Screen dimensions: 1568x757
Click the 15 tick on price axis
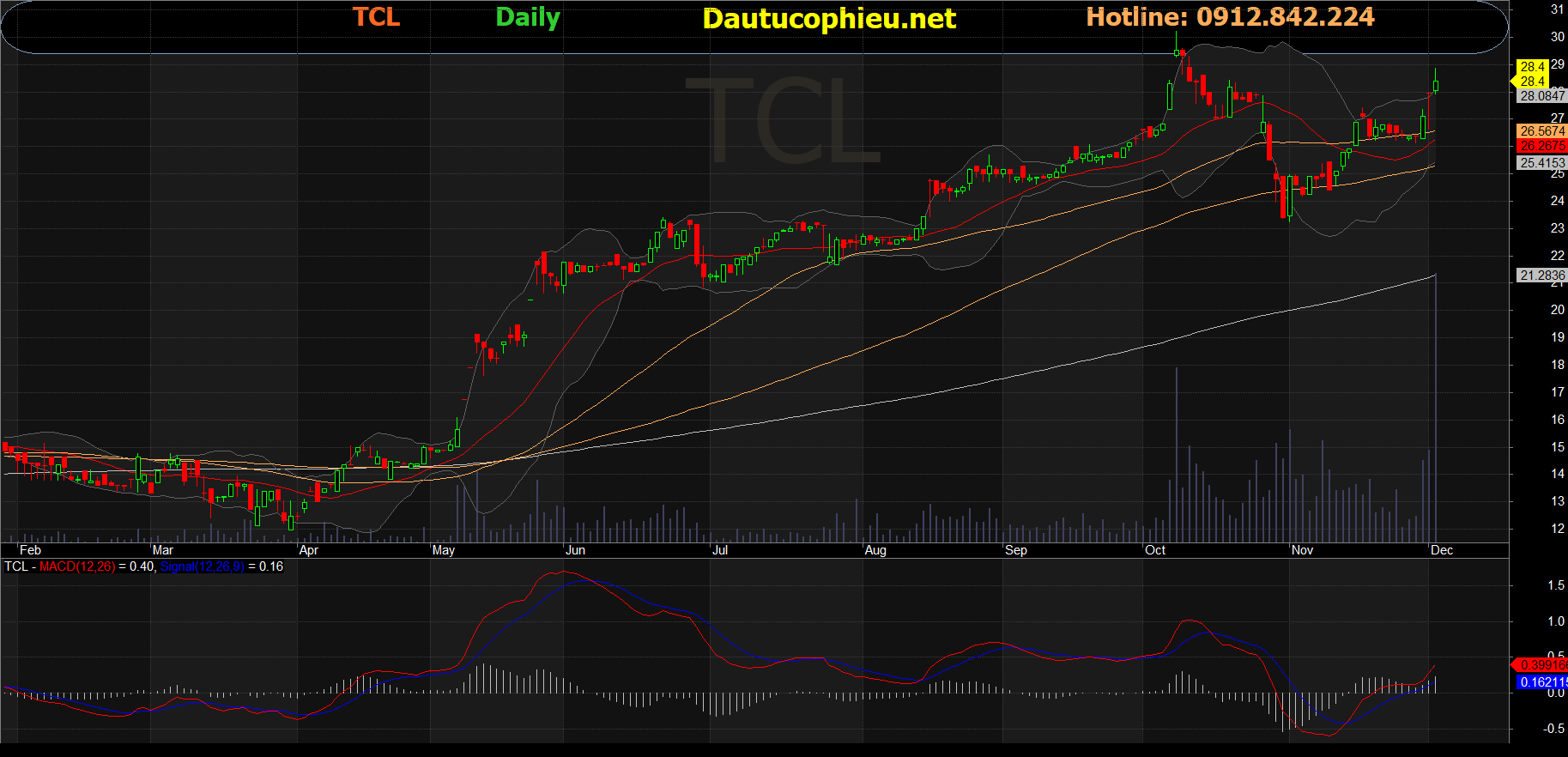coord(1557,447)
